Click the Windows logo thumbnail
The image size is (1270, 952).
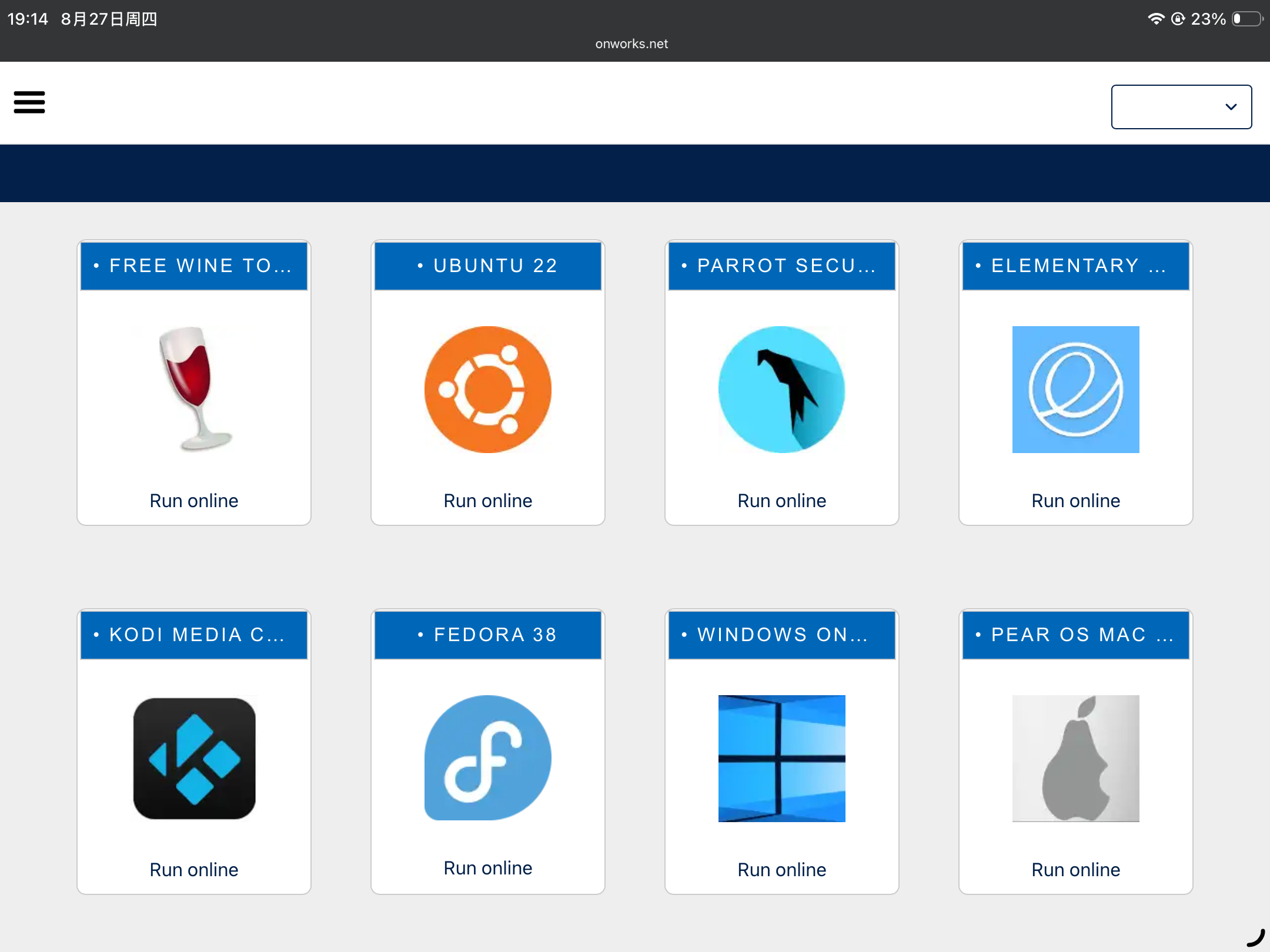coord(782,758)
